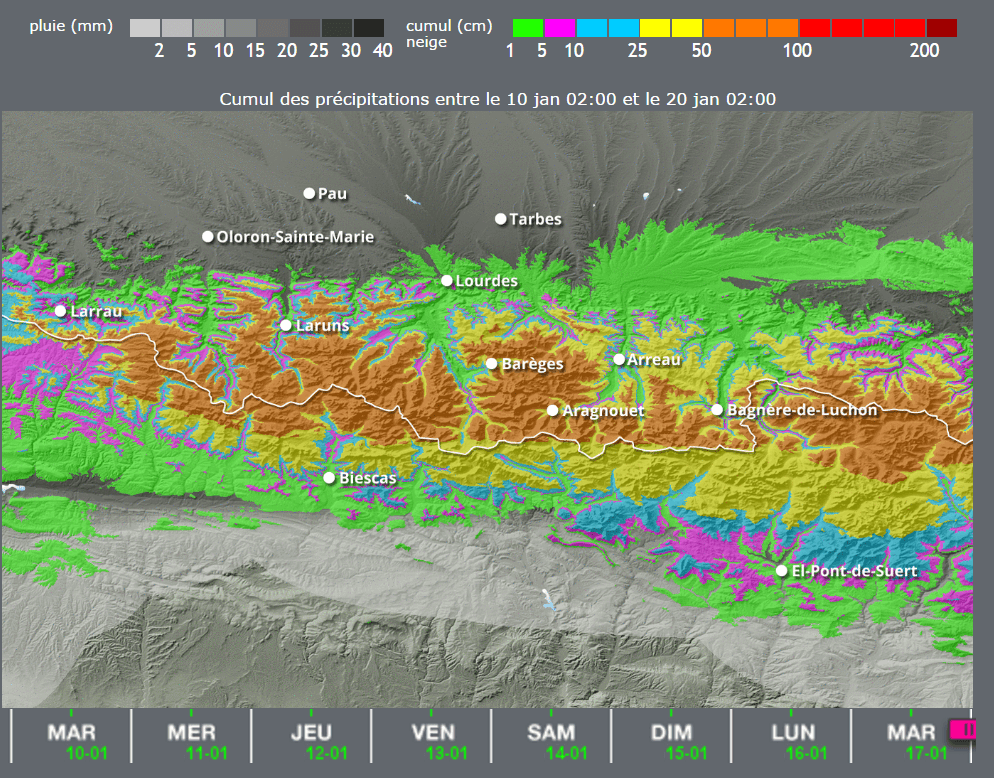This screenshot has width=994, height=778.
Task: Jump to JEU 12-01 on the timeline
Action: [x=311, y=736]
